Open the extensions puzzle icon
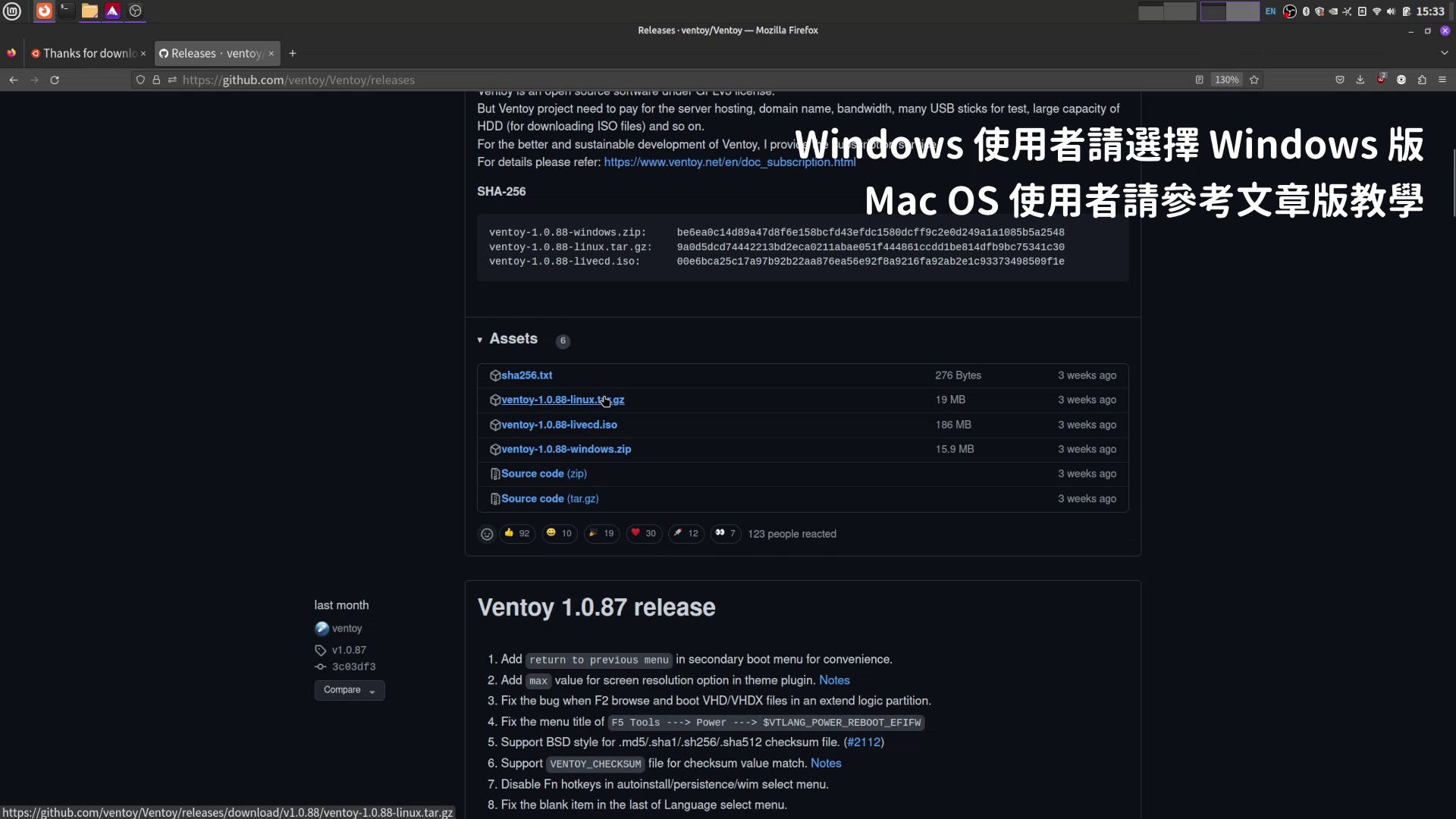The height and width of the screenshot is (819, 1456). (x=1422, y=80)
